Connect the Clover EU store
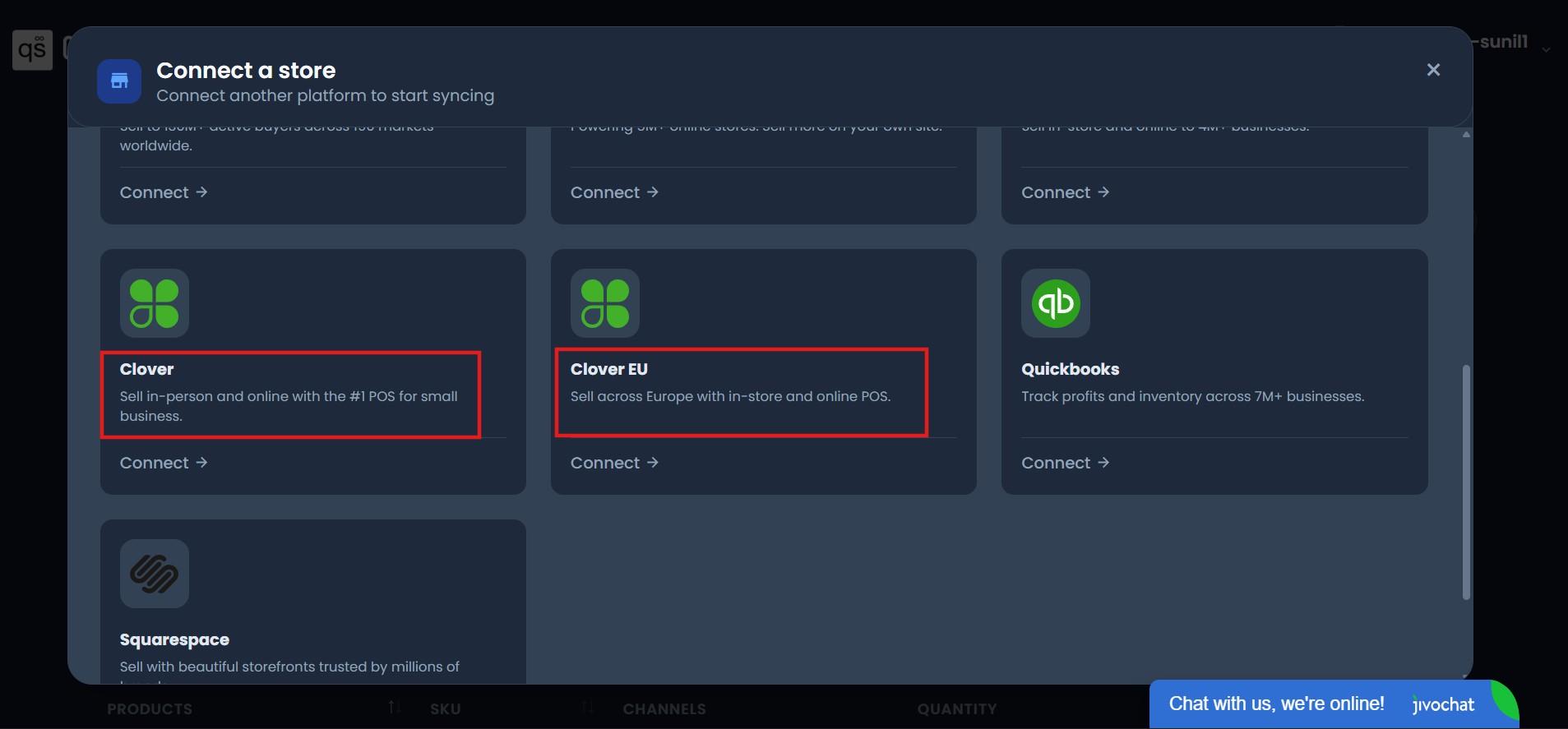This screenshot has height=729, width=1568. [x=614, y=463]
